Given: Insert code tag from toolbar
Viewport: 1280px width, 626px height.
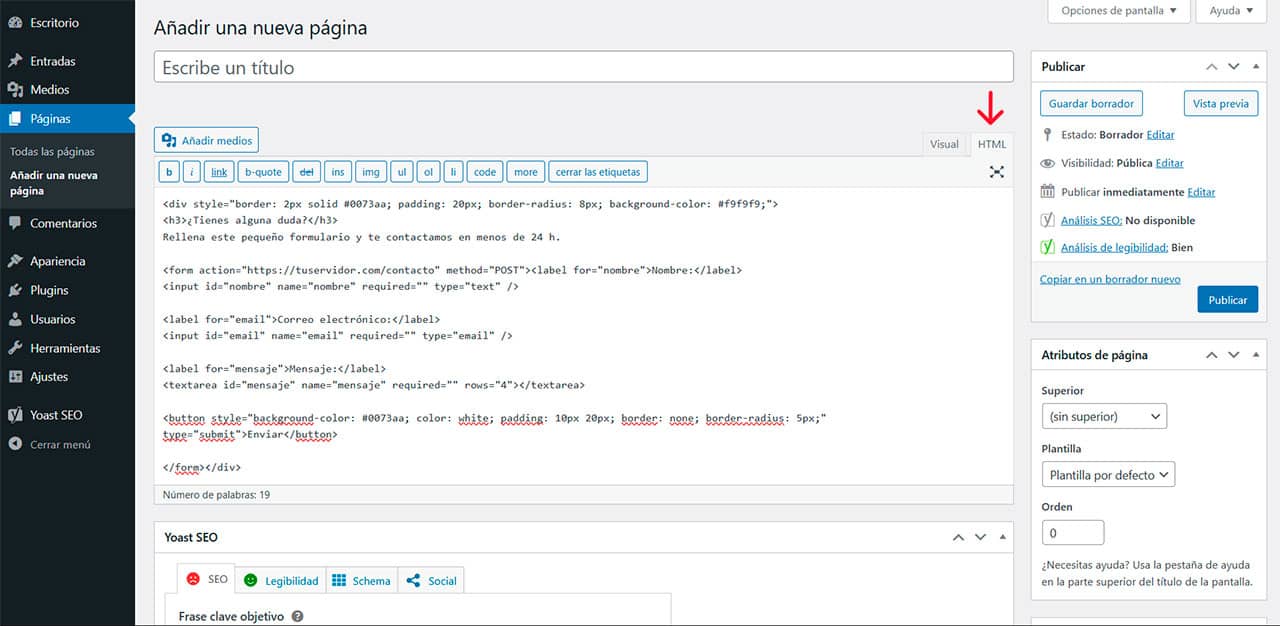Looking at the screenshot, I should (485, 172).
